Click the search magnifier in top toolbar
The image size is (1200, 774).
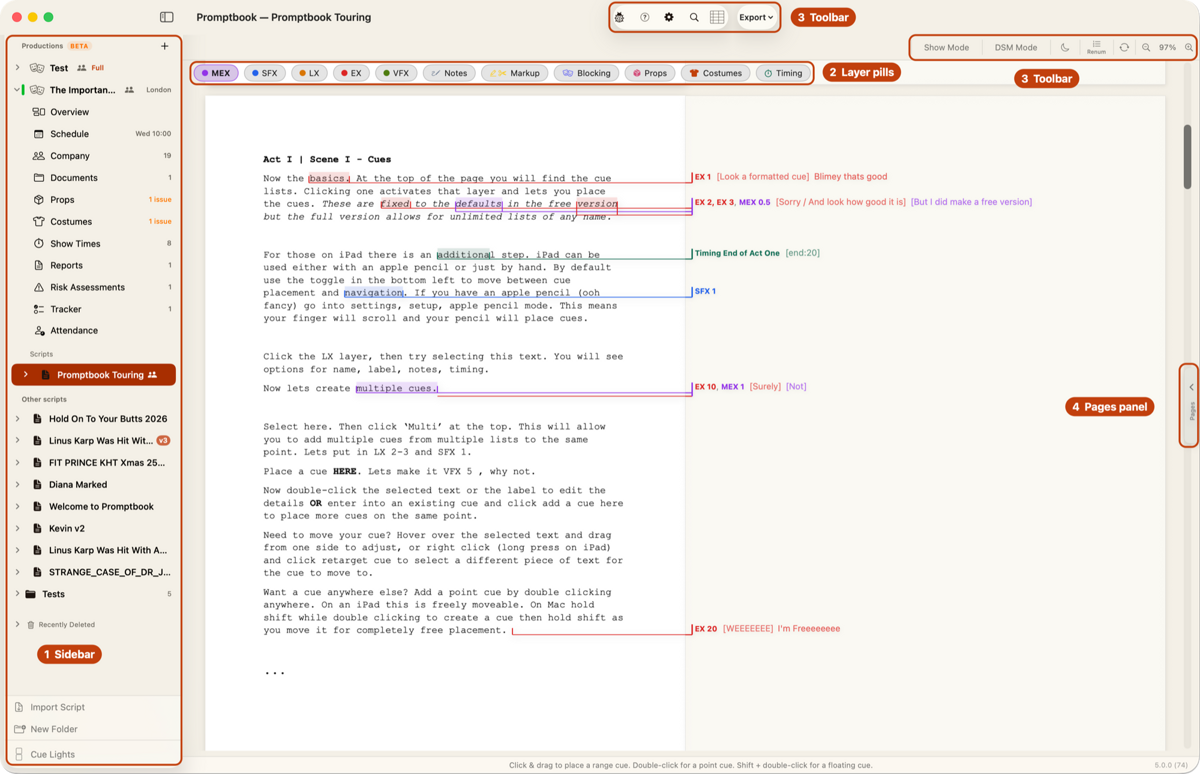click(694, 17)
